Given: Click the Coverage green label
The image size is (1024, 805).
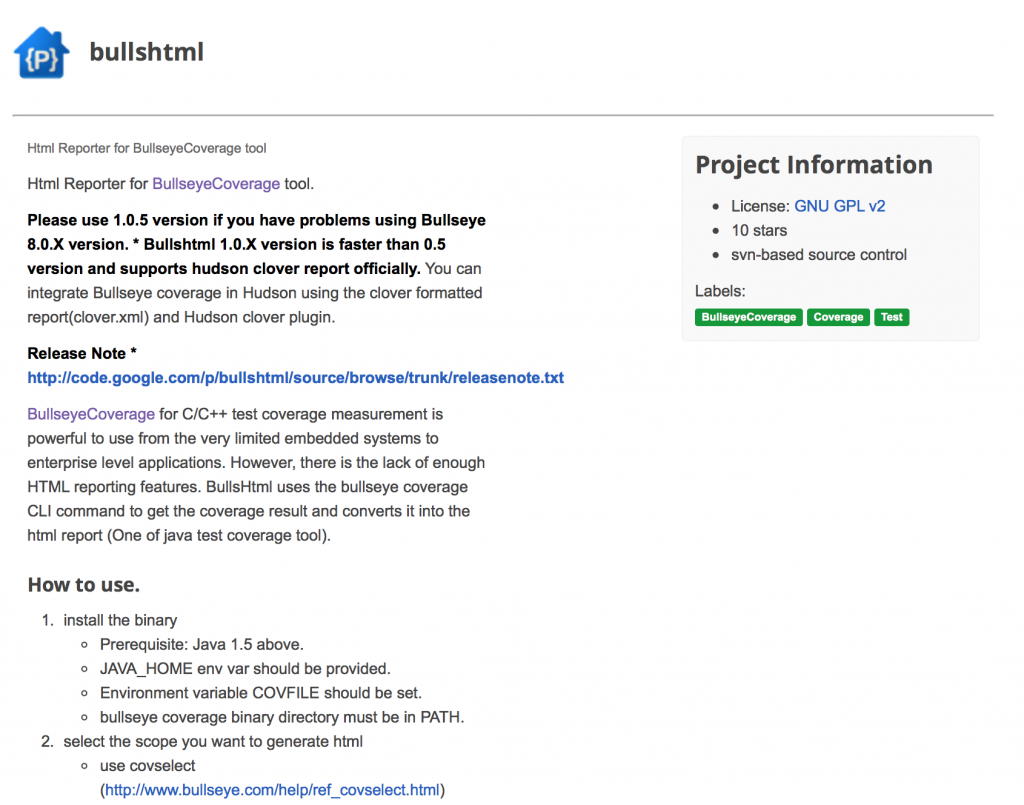Looking at the screenshot, I should pos(838,317).
